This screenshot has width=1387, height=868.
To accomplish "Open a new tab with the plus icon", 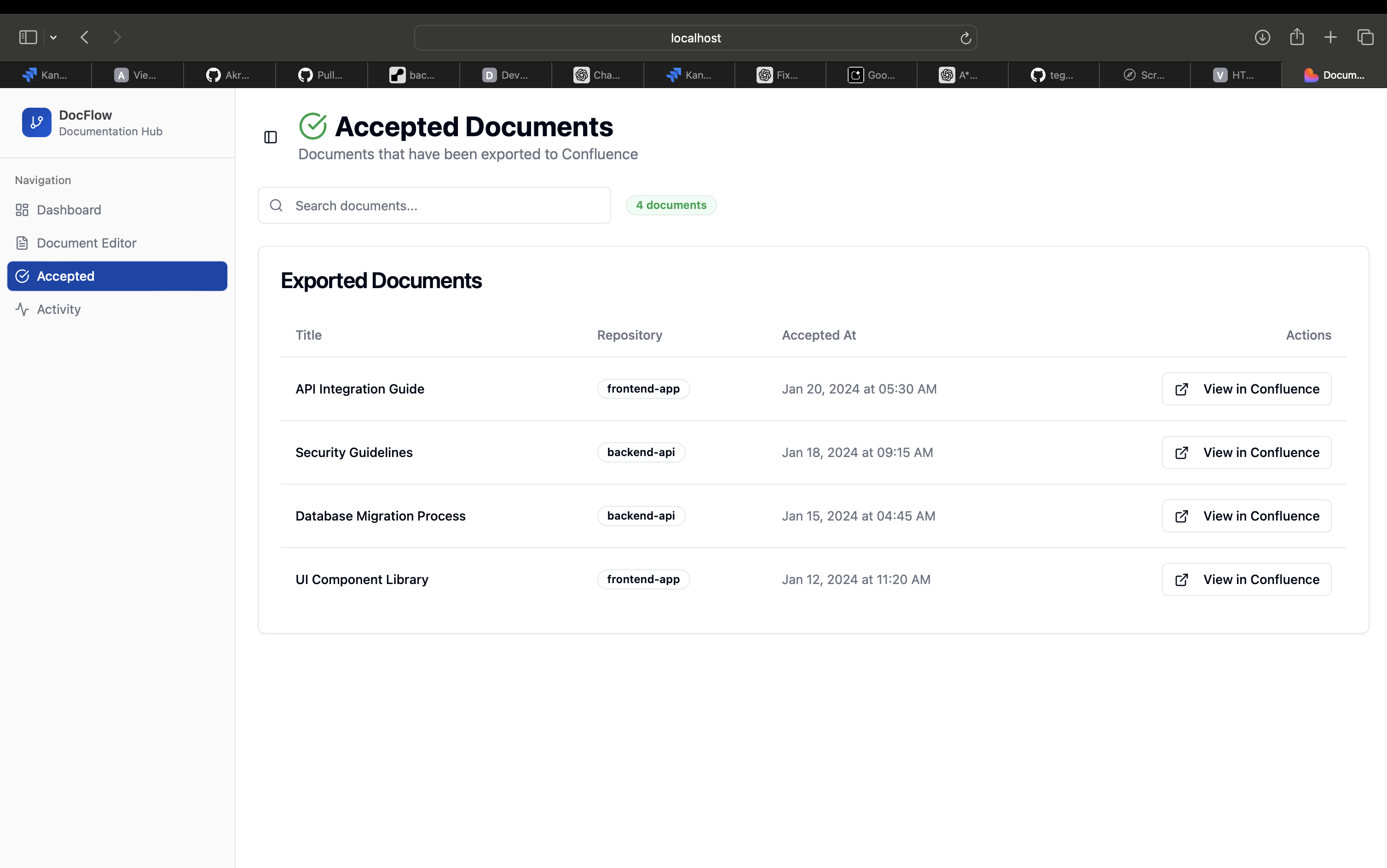I will tap(1330, 37).
